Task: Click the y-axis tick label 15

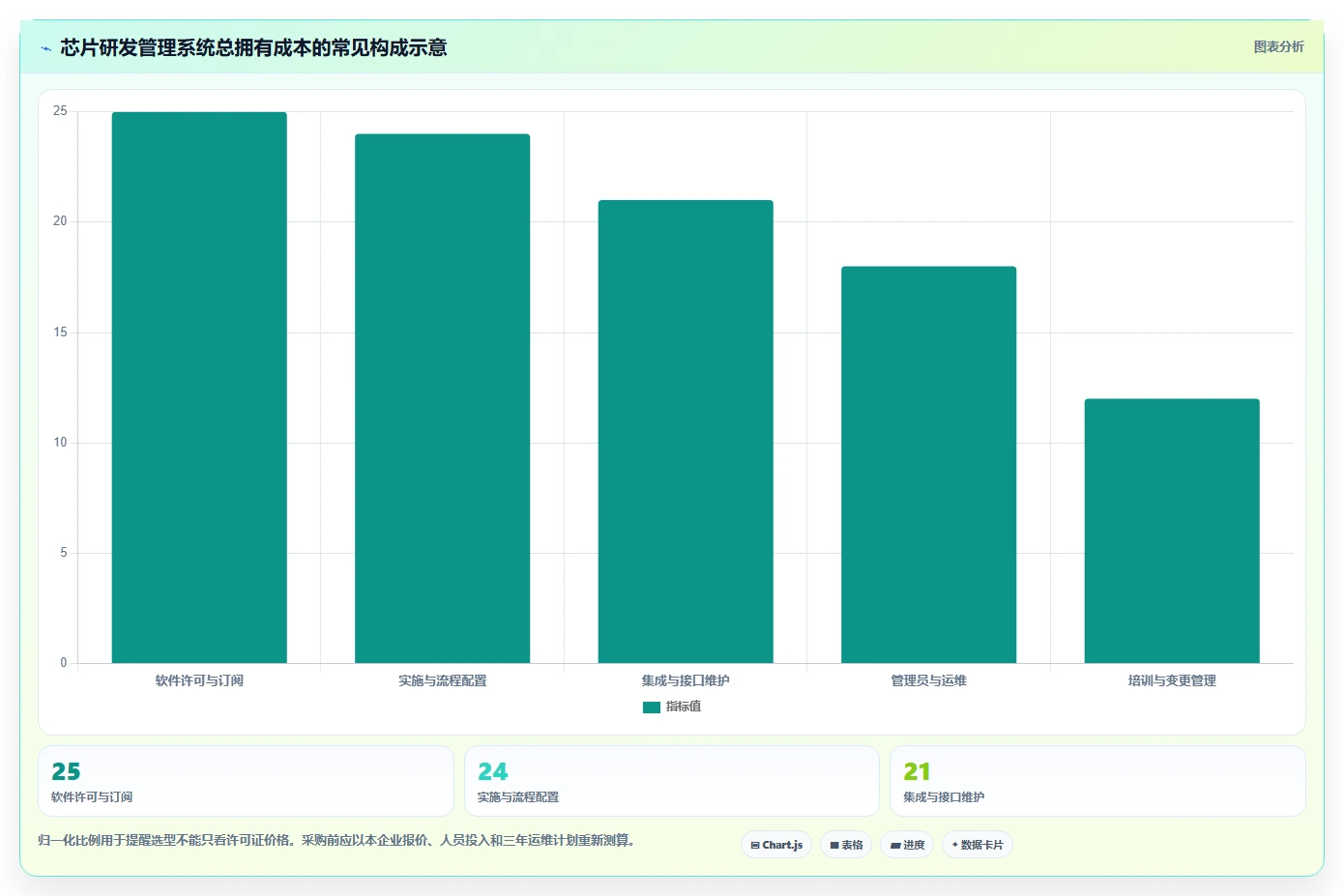Action: tap(60, 332)
